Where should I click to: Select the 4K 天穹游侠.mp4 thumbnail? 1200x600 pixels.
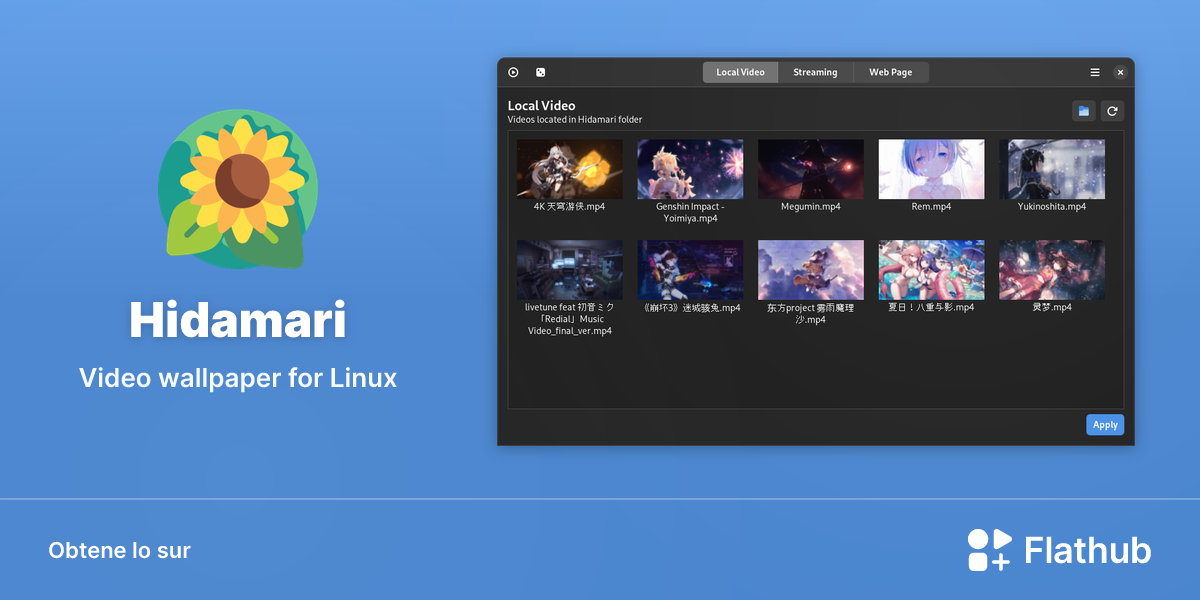coord(569,169)
